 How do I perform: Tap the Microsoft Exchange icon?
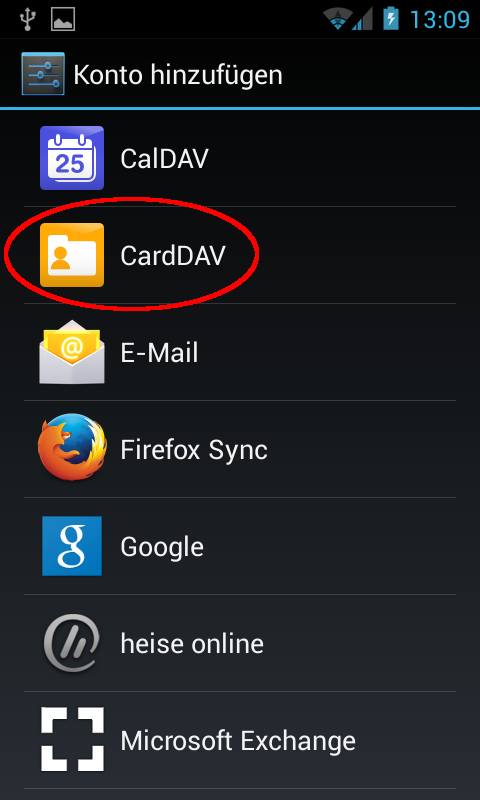[x=72, y=739]
